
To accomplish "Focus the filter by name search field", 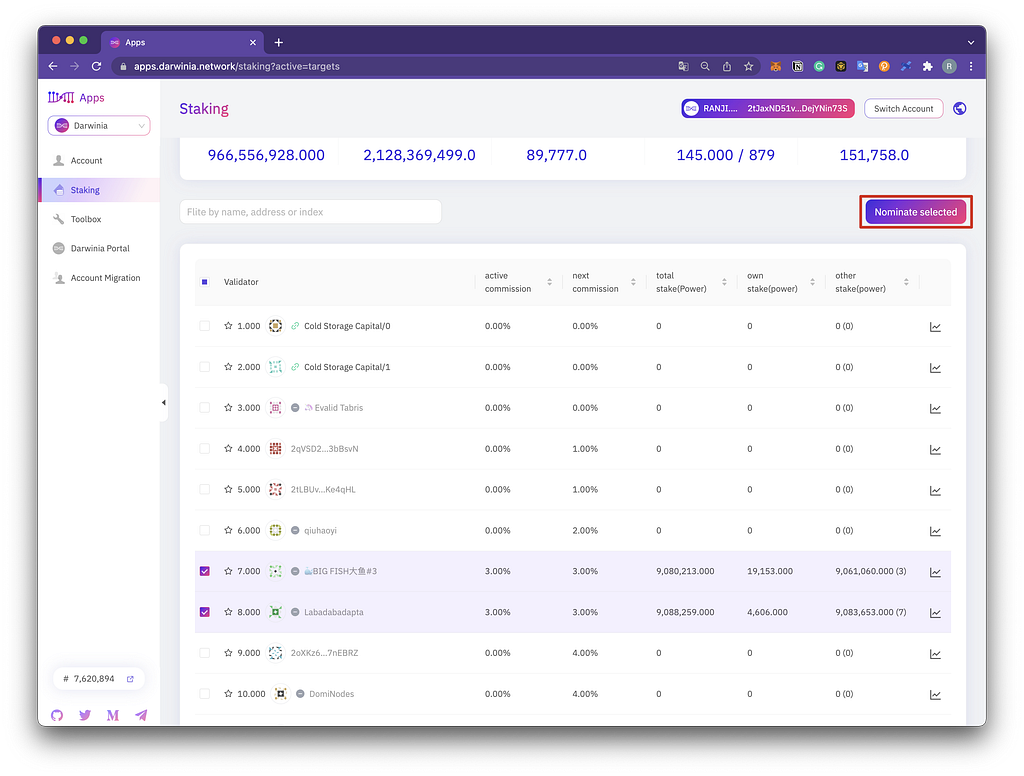I will pos(310,212).
